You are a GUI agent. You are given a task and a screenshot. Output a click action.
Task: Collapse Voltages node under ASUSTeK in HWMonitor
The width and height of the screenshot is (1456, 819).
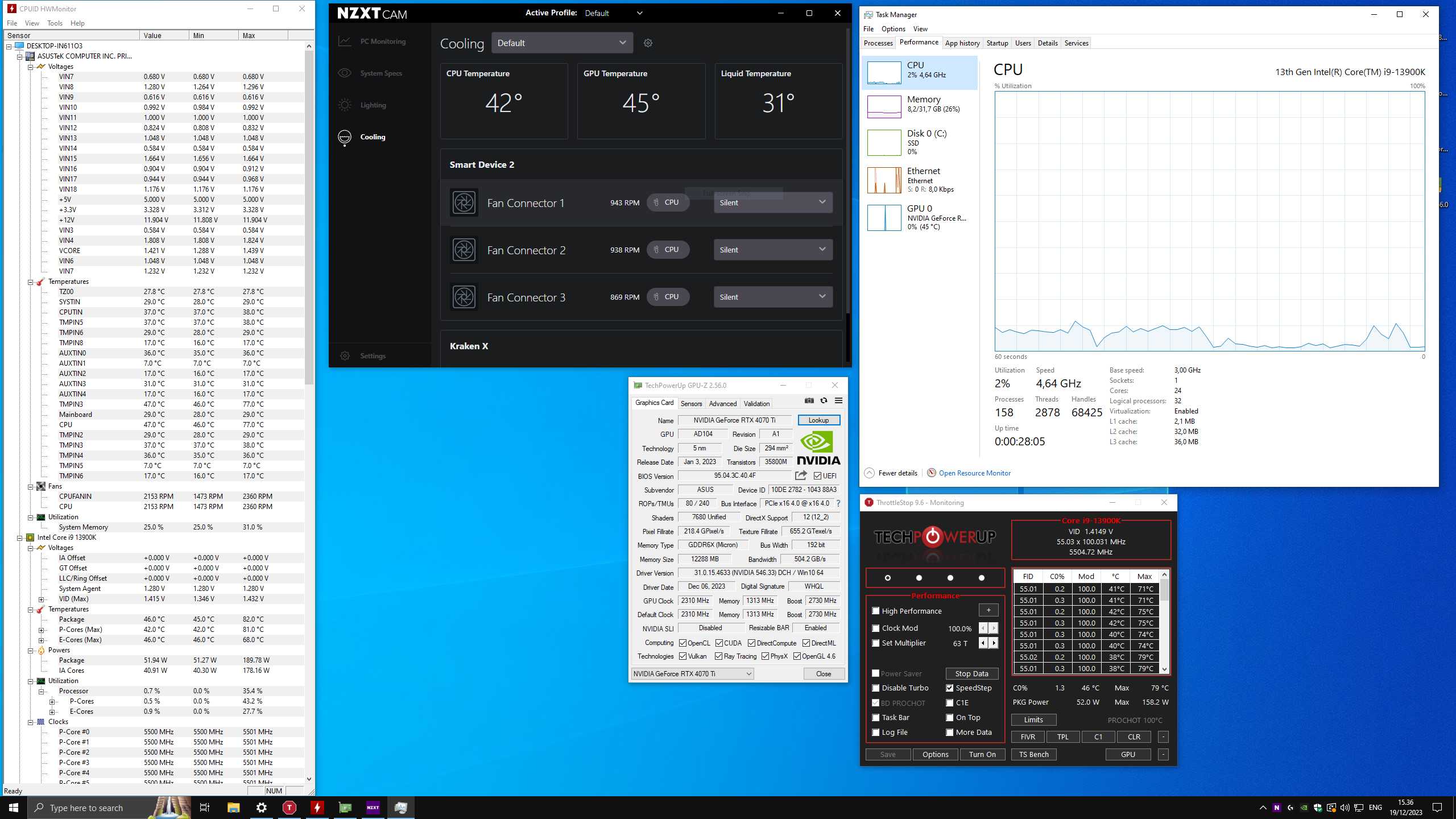click(x=31, y=67)
